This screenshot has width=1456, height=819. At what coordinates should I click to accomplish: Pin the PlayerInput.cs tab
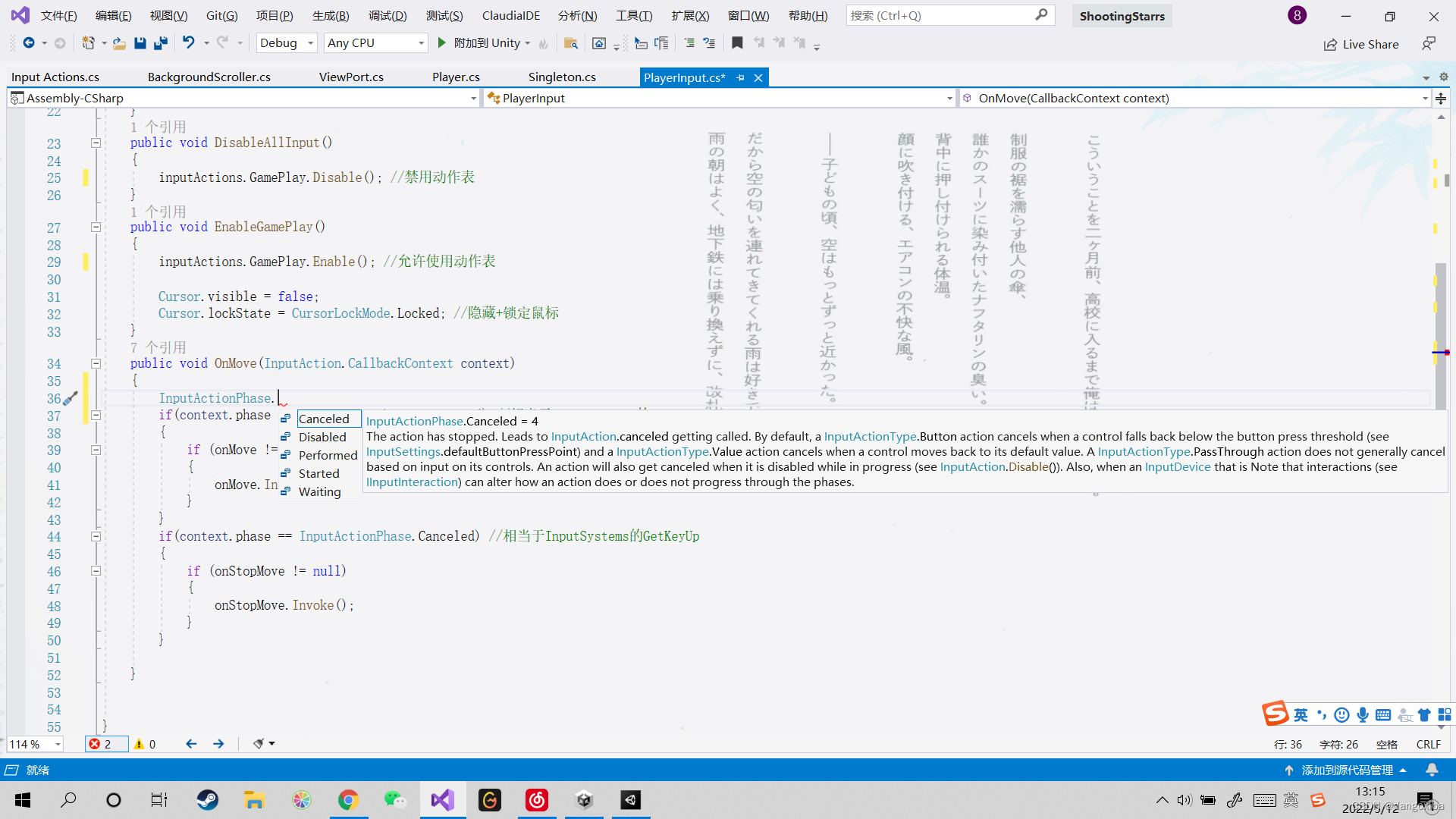coord(740,77)
